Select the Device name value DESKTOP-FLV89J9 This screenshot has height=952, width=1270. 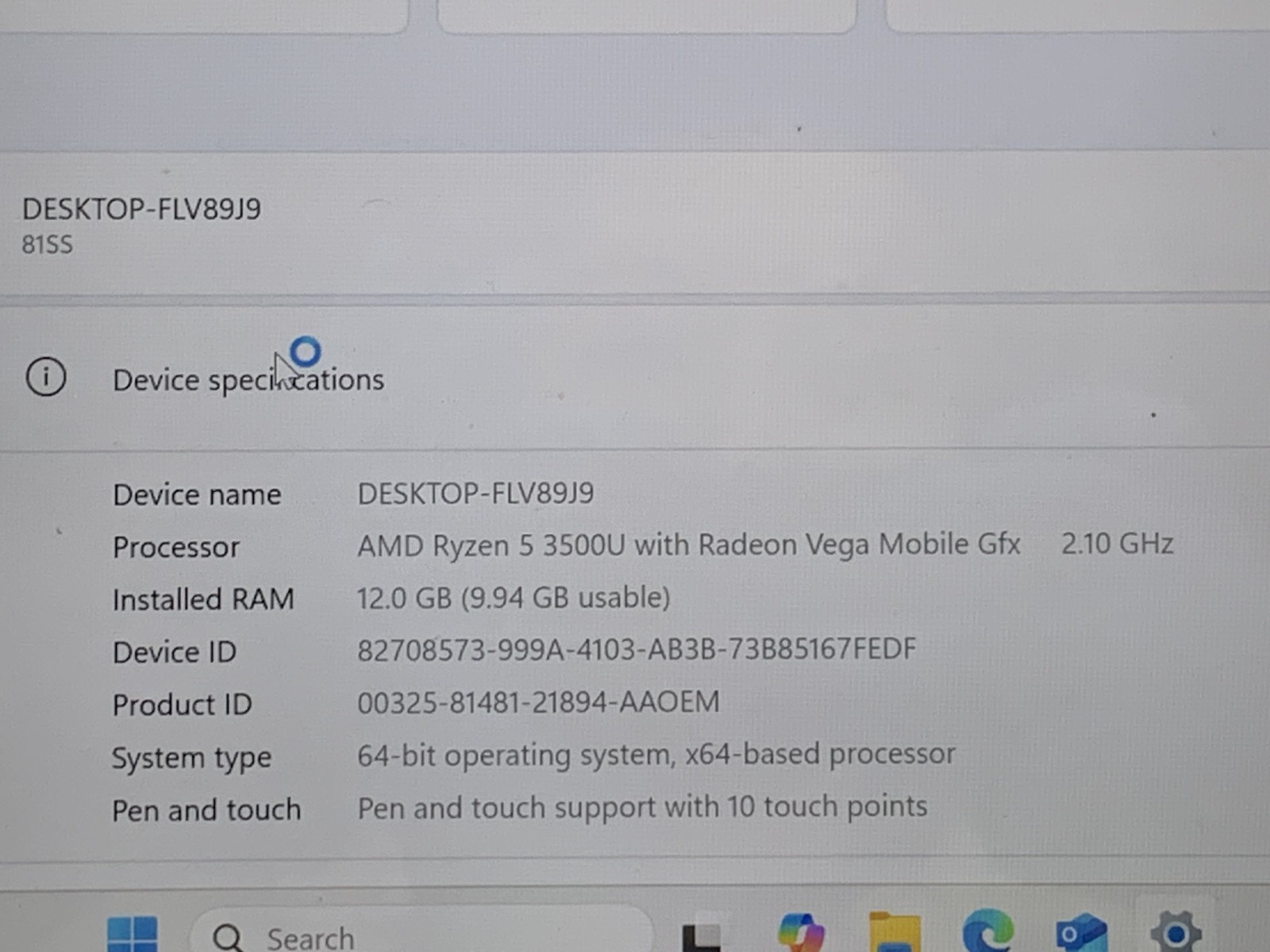475,493
